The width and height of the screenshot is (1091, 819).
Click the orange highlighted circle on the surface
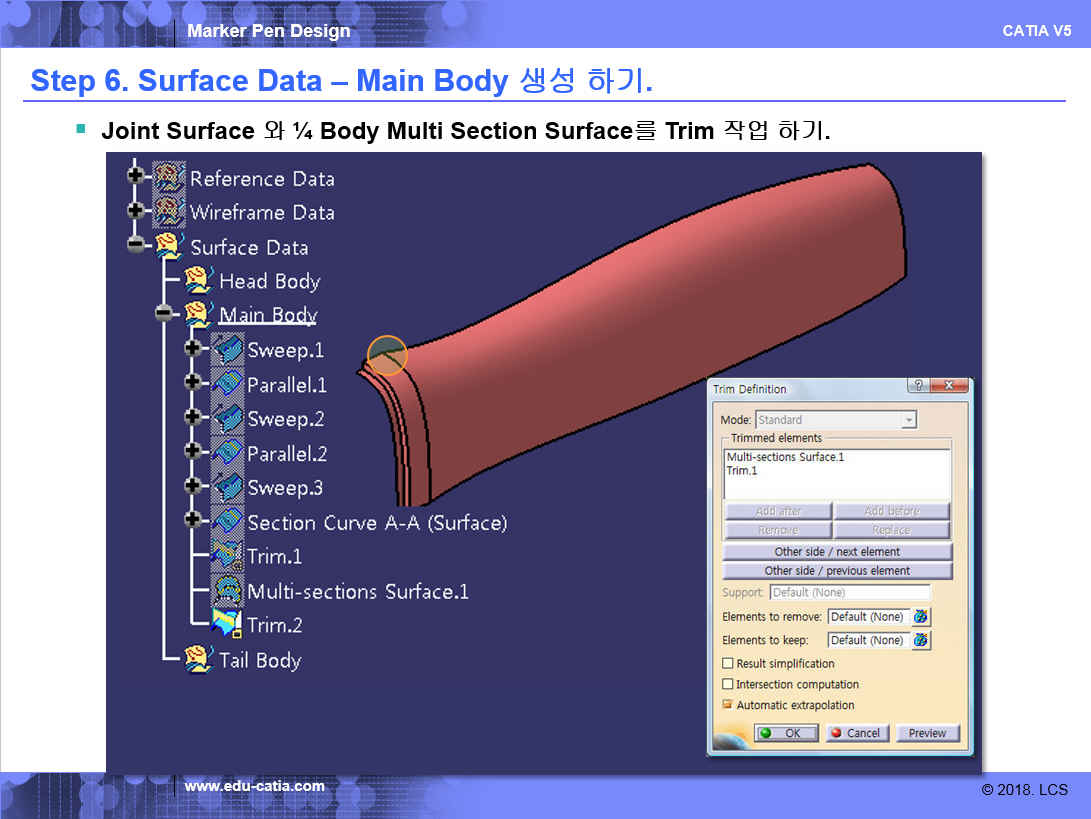[x=387, y=355]
